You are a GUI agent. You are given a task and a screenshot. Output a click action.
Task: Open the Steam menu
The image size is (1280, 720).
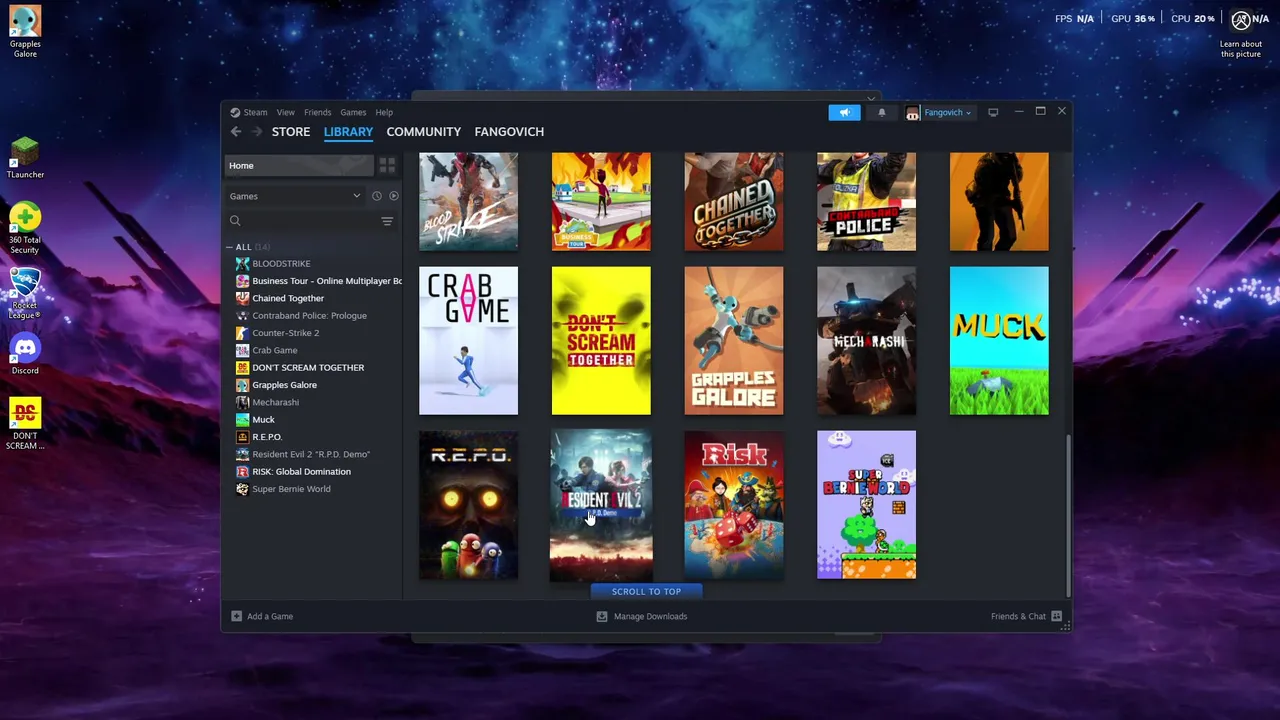point(255,112)
